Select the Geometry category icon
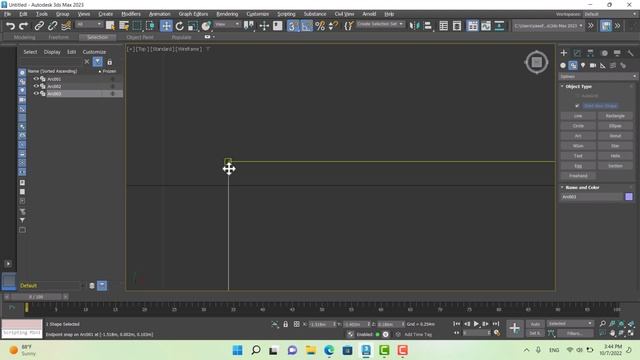The width and height of the screenshot is (640, 360). tap(563, 65)
